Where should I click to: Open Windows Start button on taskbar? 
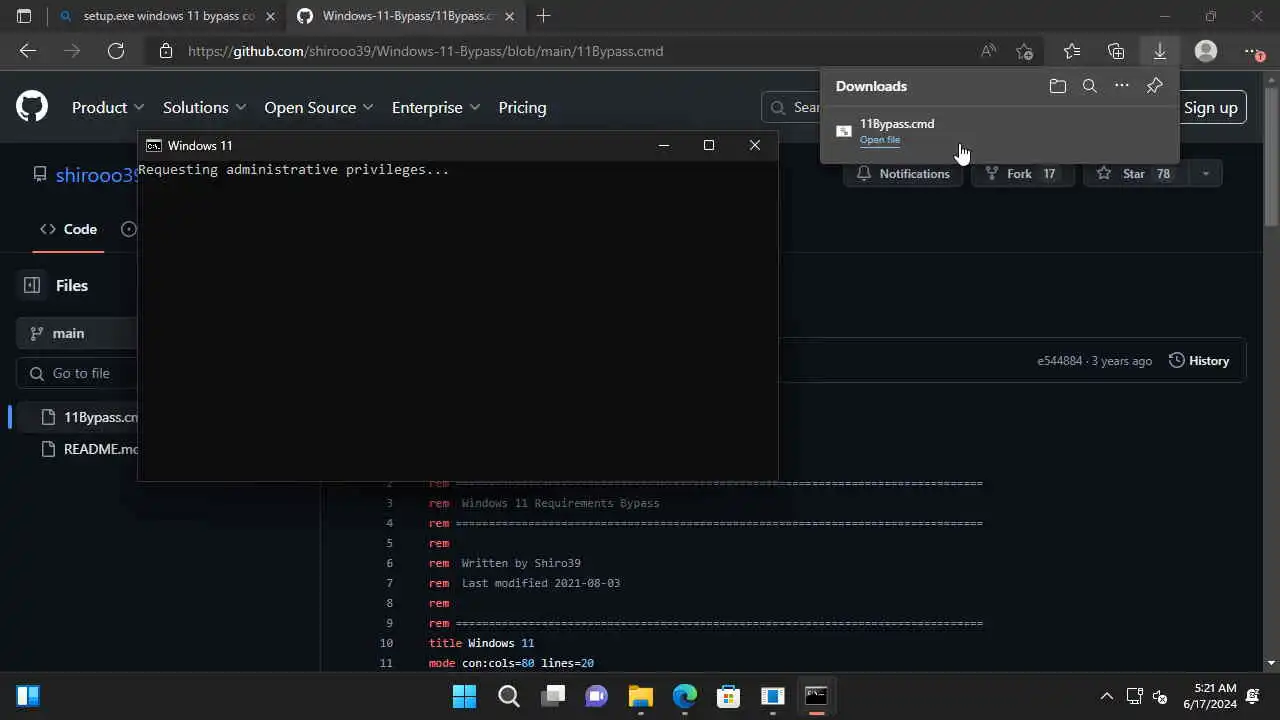[464, 696]
